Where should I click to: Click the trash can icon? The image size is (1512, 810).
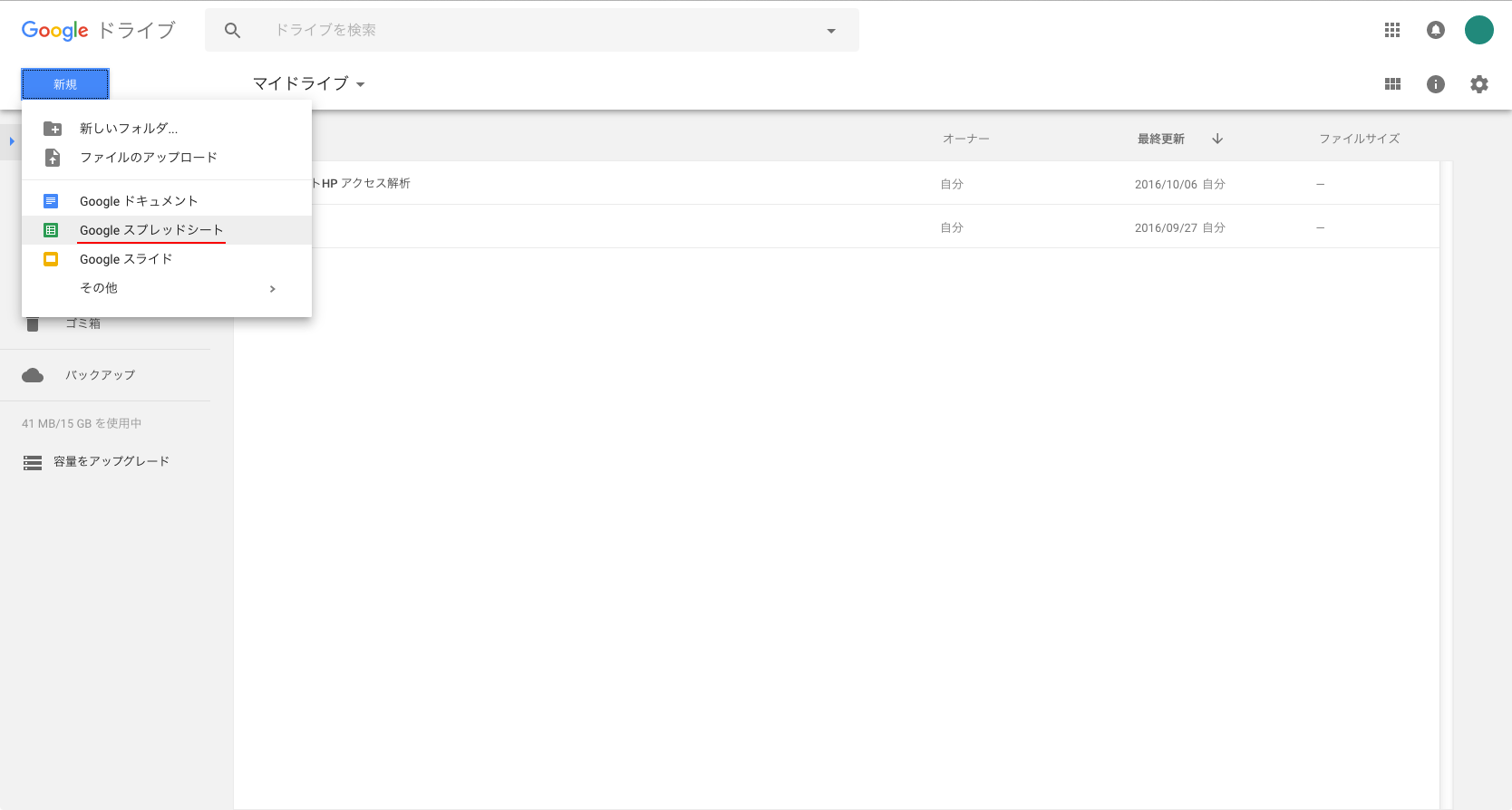click(33, 324)
